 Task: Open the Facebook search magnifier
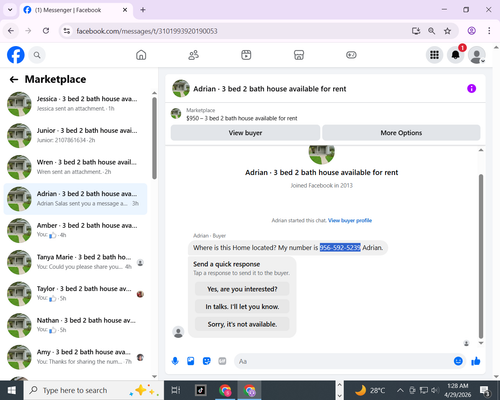[37, 55]
